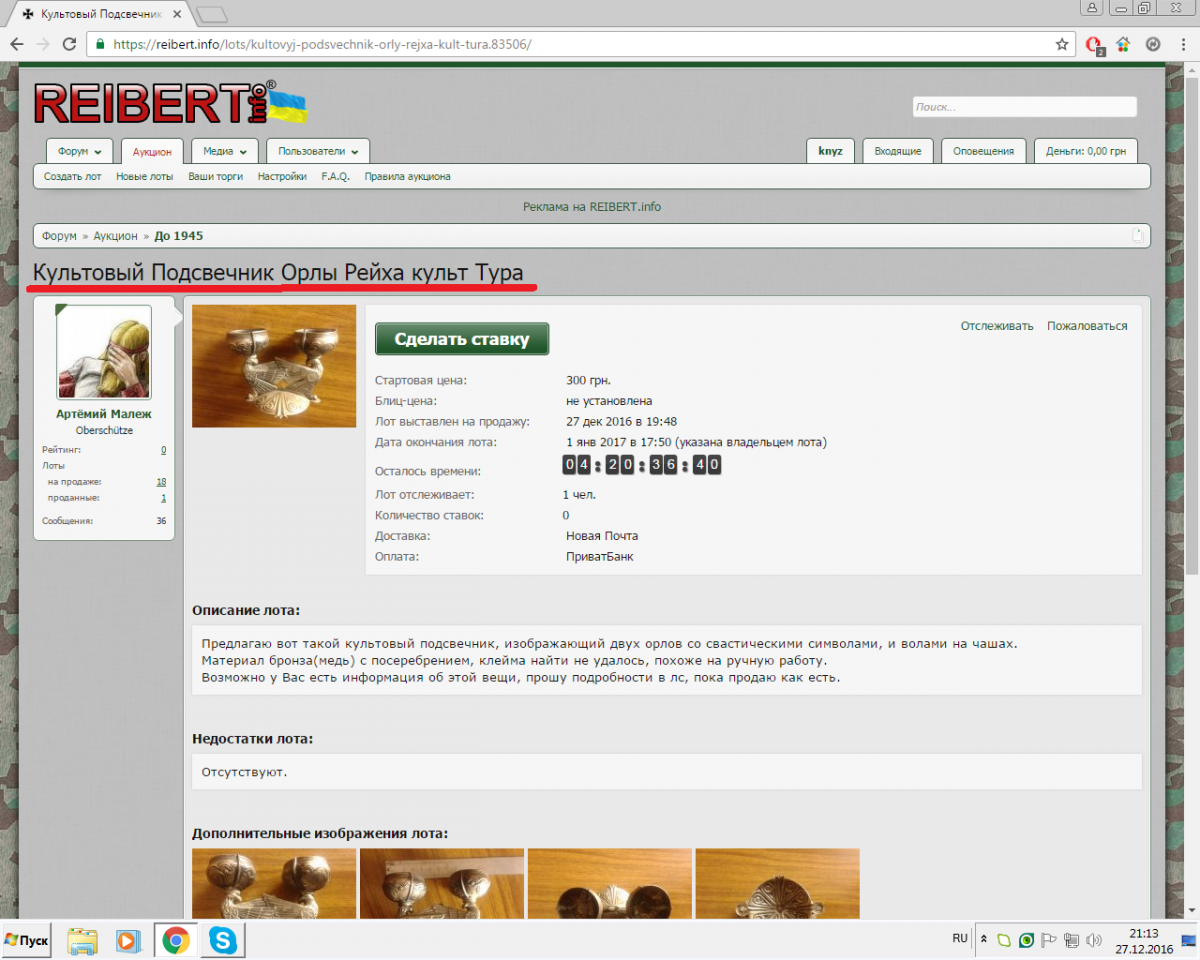Open Action Center flag tray icon
The height and width of the screenshot is (960, 1200).
click(x=1049, y=940)
